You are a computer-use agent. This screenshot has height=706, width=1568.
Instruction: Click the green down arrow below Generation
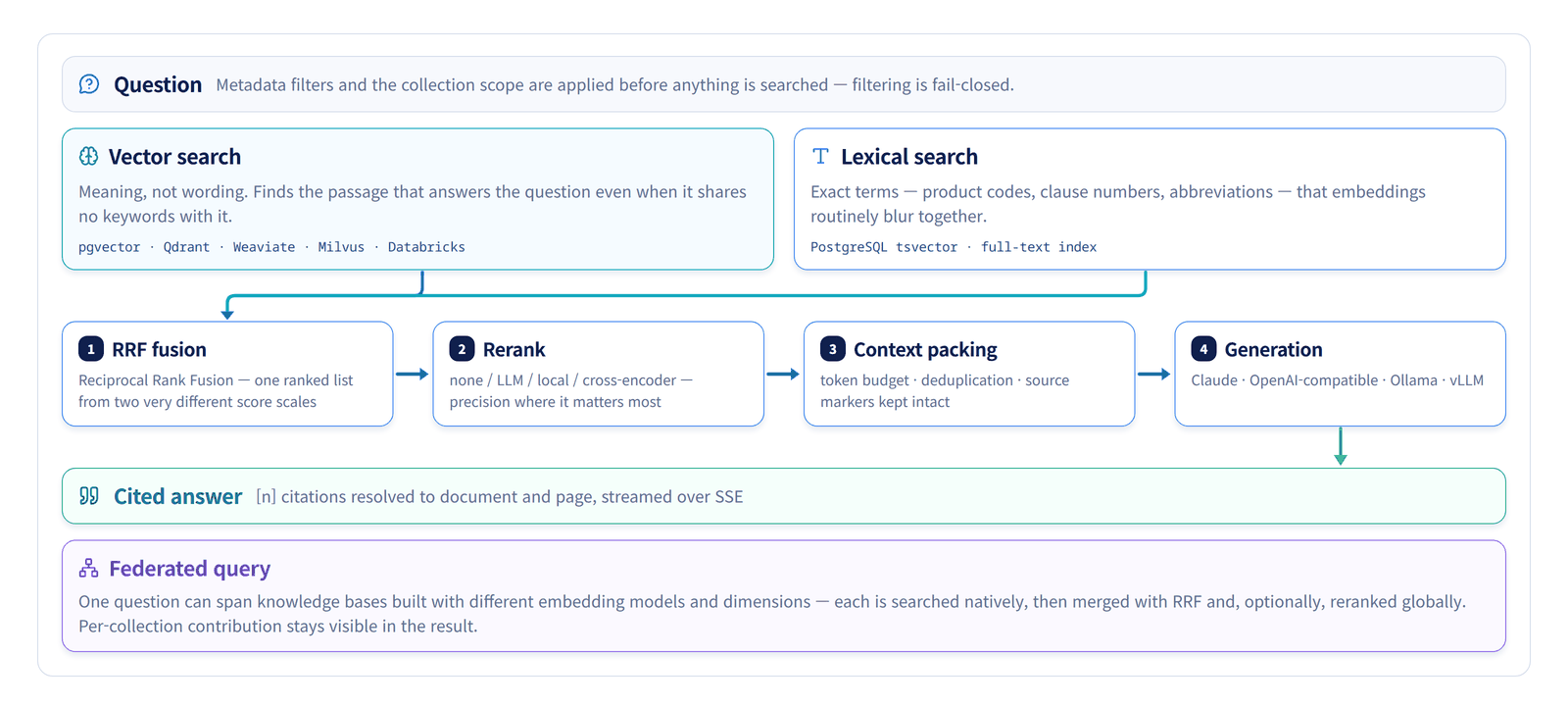(1341, 446)
